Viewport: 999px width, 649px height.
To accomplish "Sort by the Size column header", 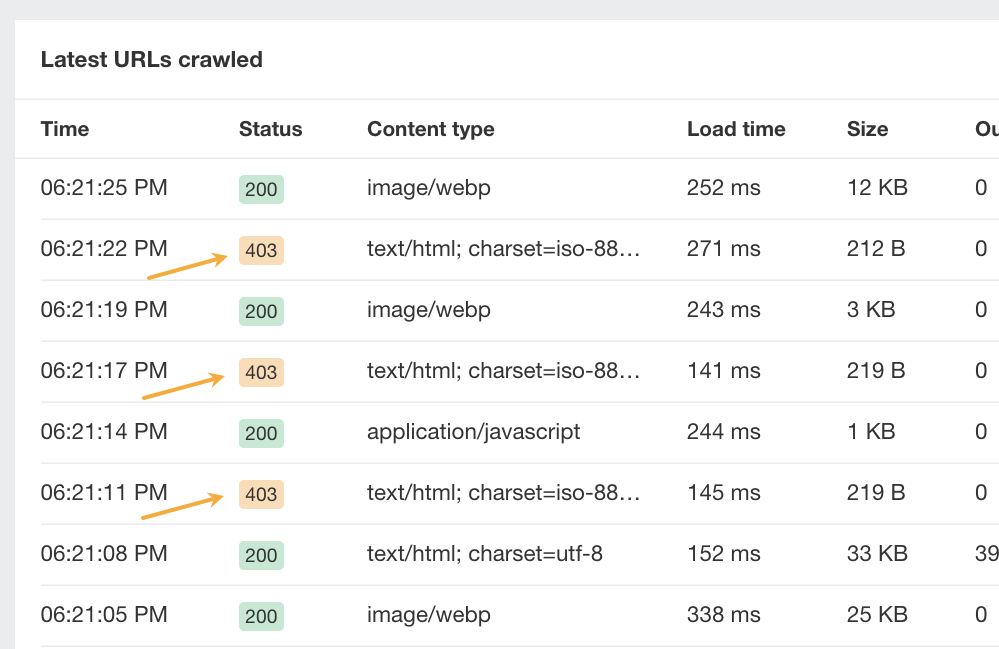I will click(866, 129).
